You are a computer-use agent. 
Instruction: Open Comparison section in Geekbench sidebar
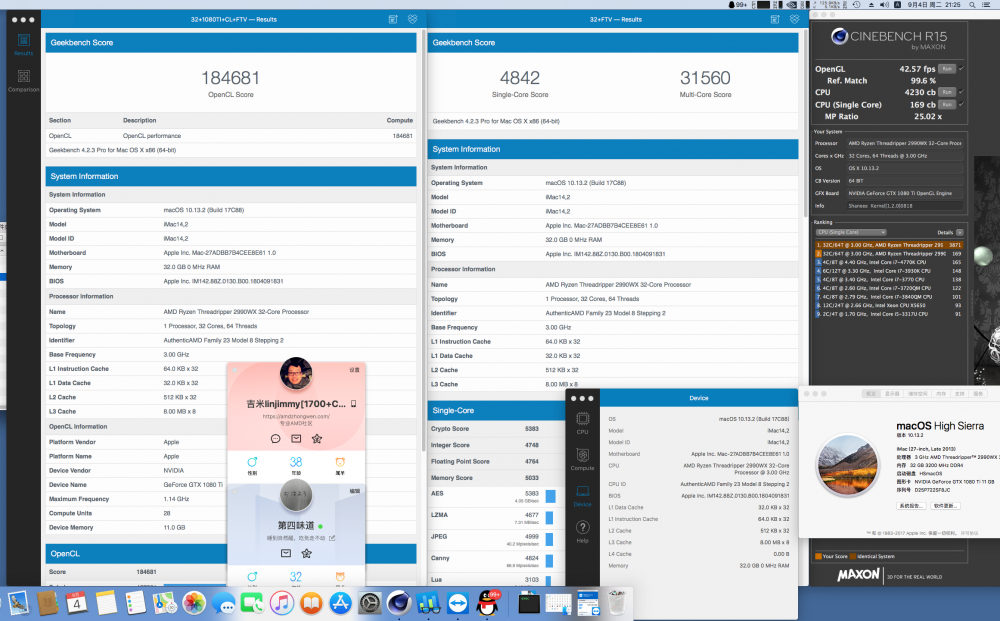[24, 80]
